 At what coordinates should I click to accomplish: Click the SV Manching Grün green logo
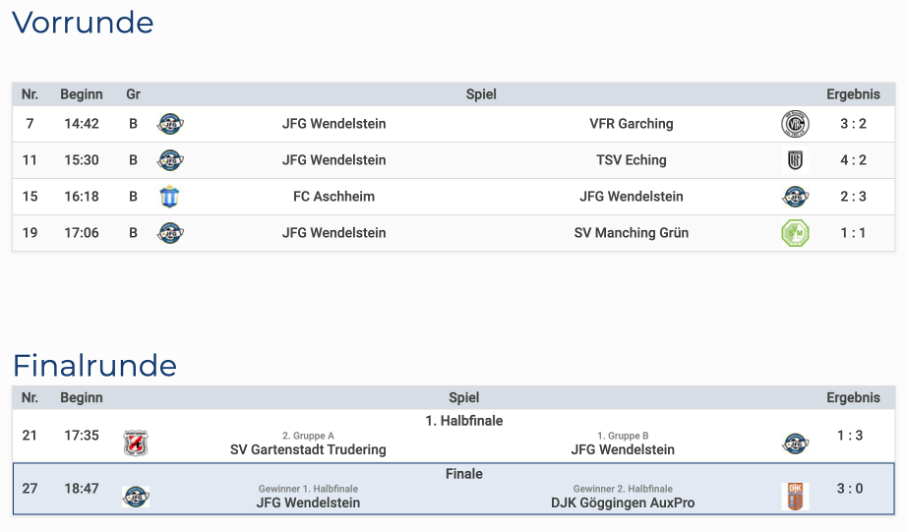795,233
